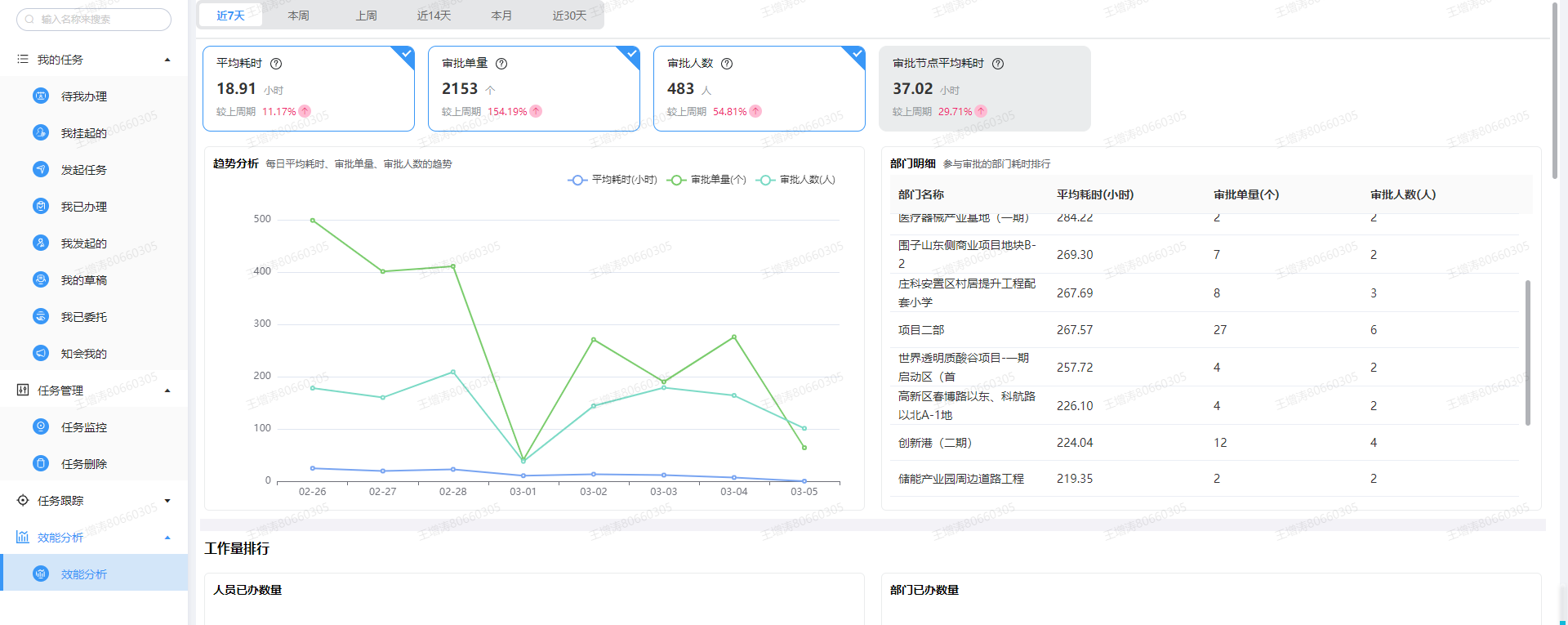This screenshot has height=625, width=1568.
Task: Click the 待我办理 sidebar icon
Action: [x=41, y=96]
